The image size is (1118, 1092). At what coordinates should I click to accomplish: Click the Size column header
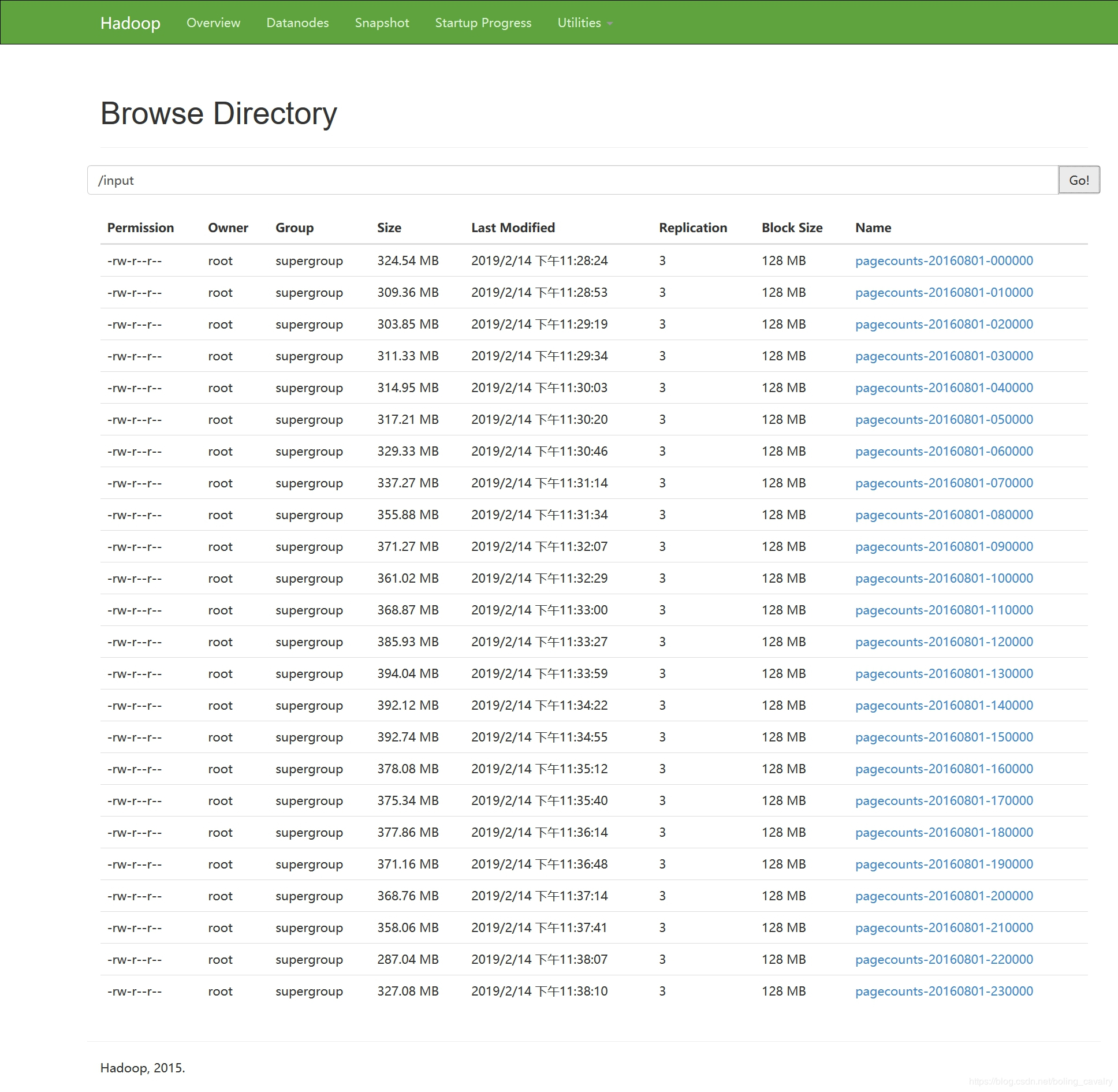[x=389, y=228]
